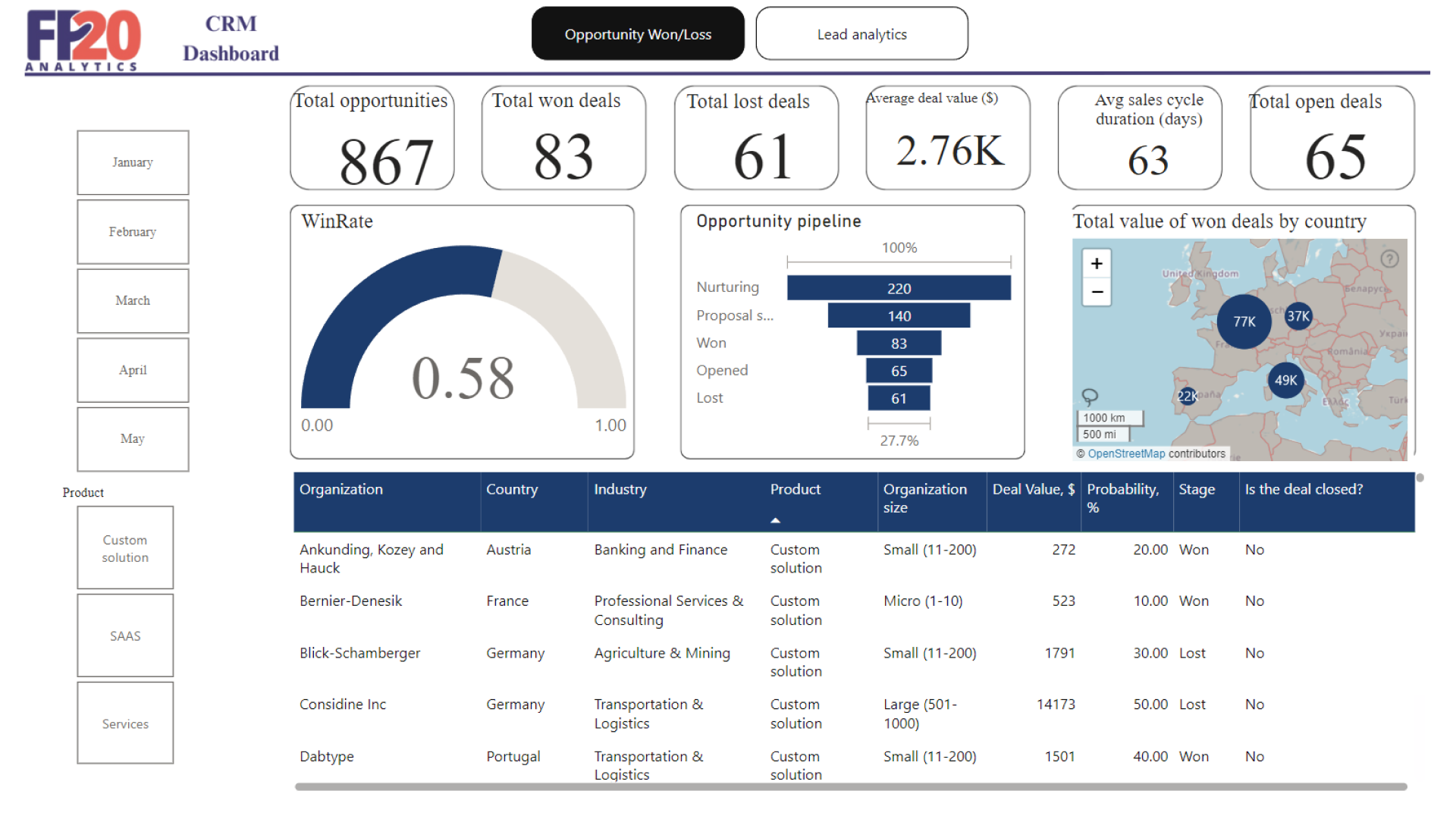Click the Total open deals 65 card

(x=1332, y=137)
